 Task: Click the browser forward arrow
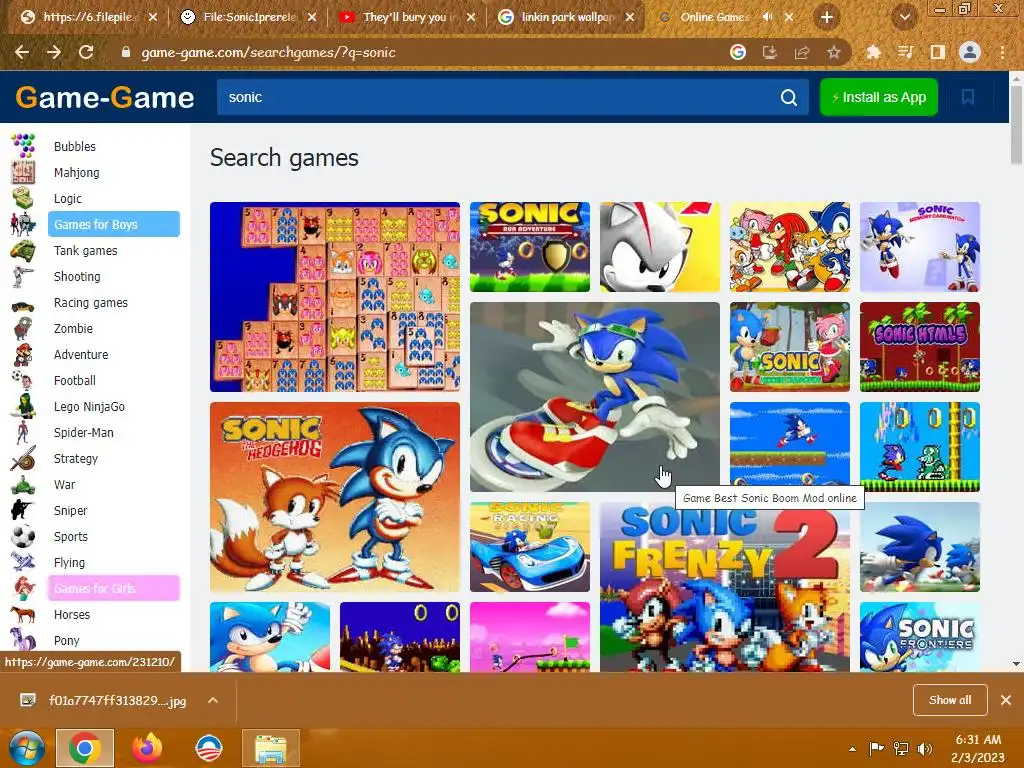click(x=54, y=52)
